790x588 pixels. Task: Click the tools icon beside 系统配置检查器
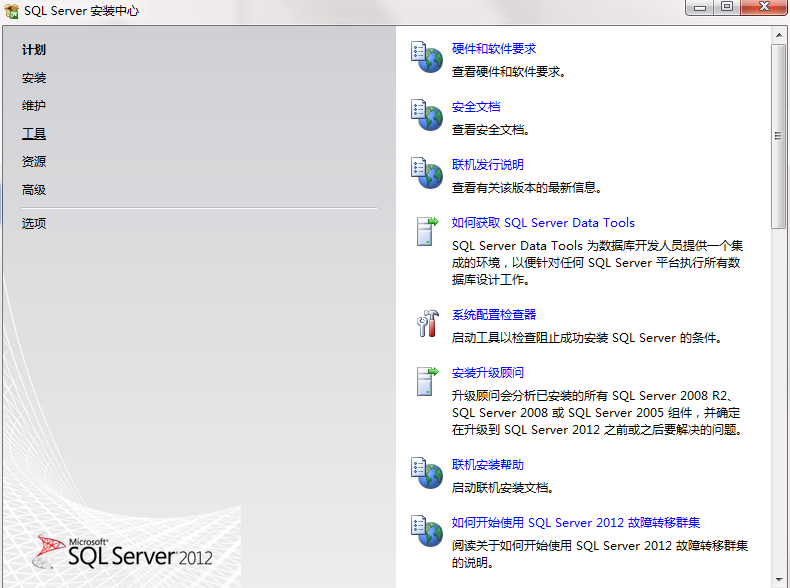tap(427, 323)
